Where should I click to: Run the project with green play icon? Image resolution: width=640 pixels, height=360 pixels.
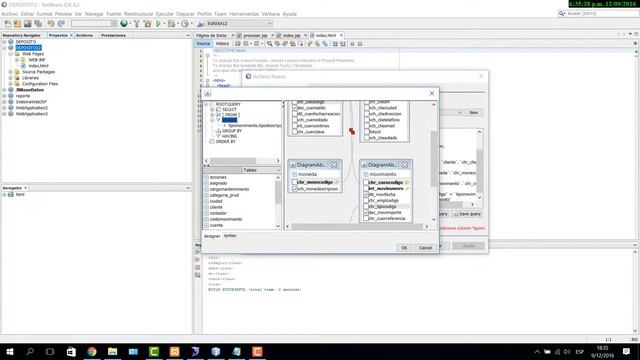coord(158,24)
